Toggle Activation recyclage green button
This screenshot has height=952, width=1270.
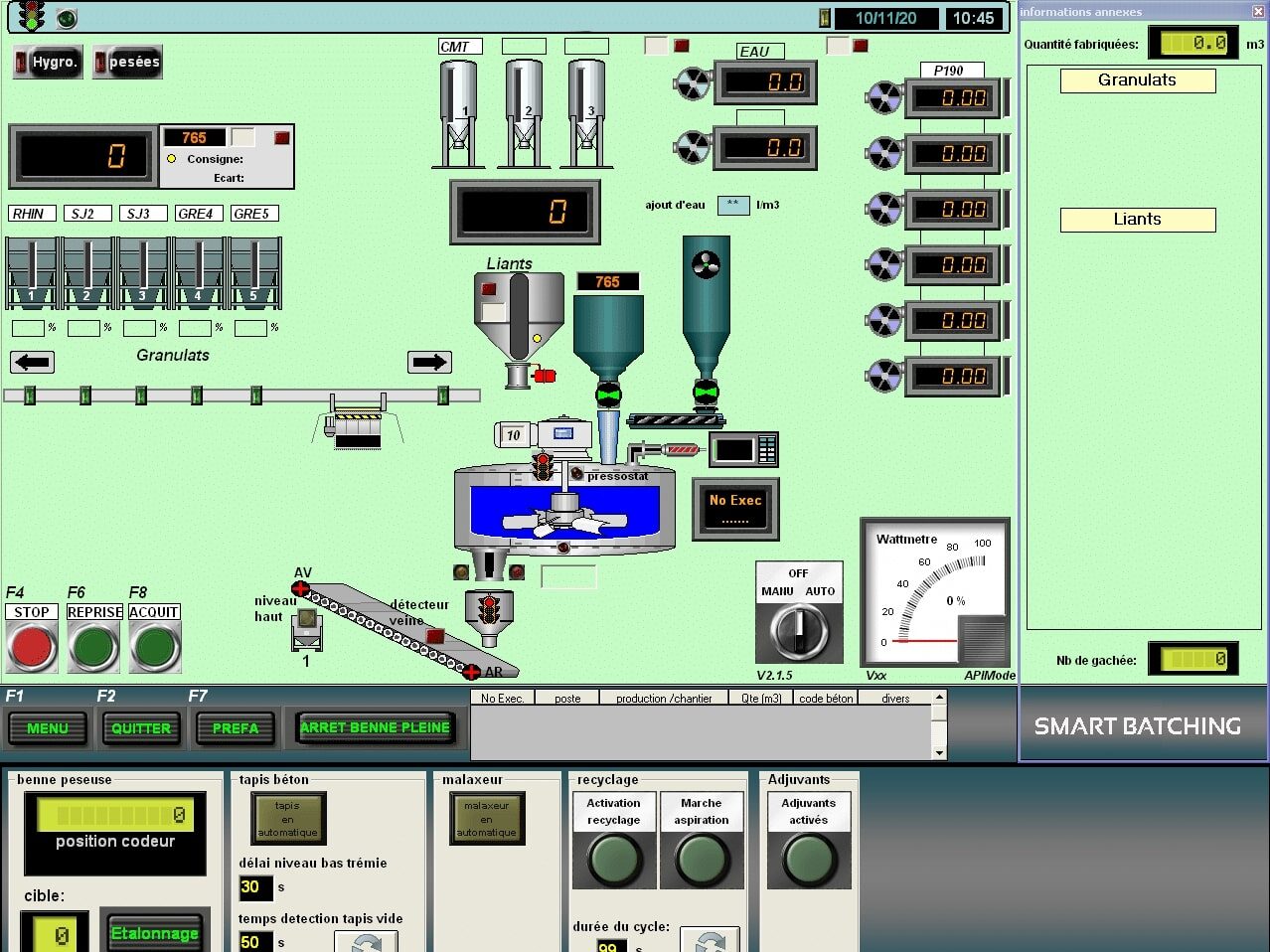pos(614,858)
